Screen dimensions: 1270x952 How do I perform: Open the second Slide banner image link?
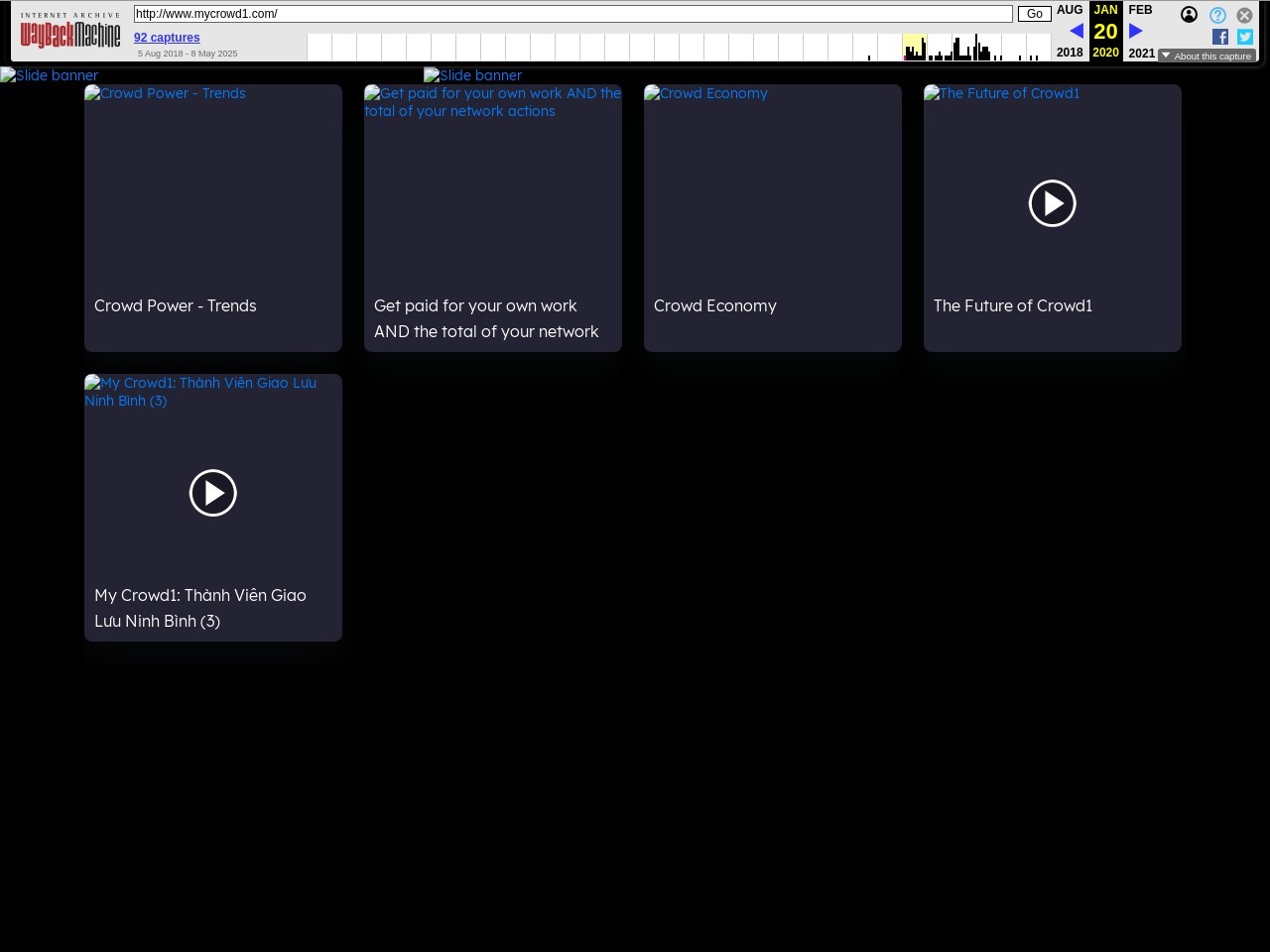pyautogui.click(x=473, y=75)
